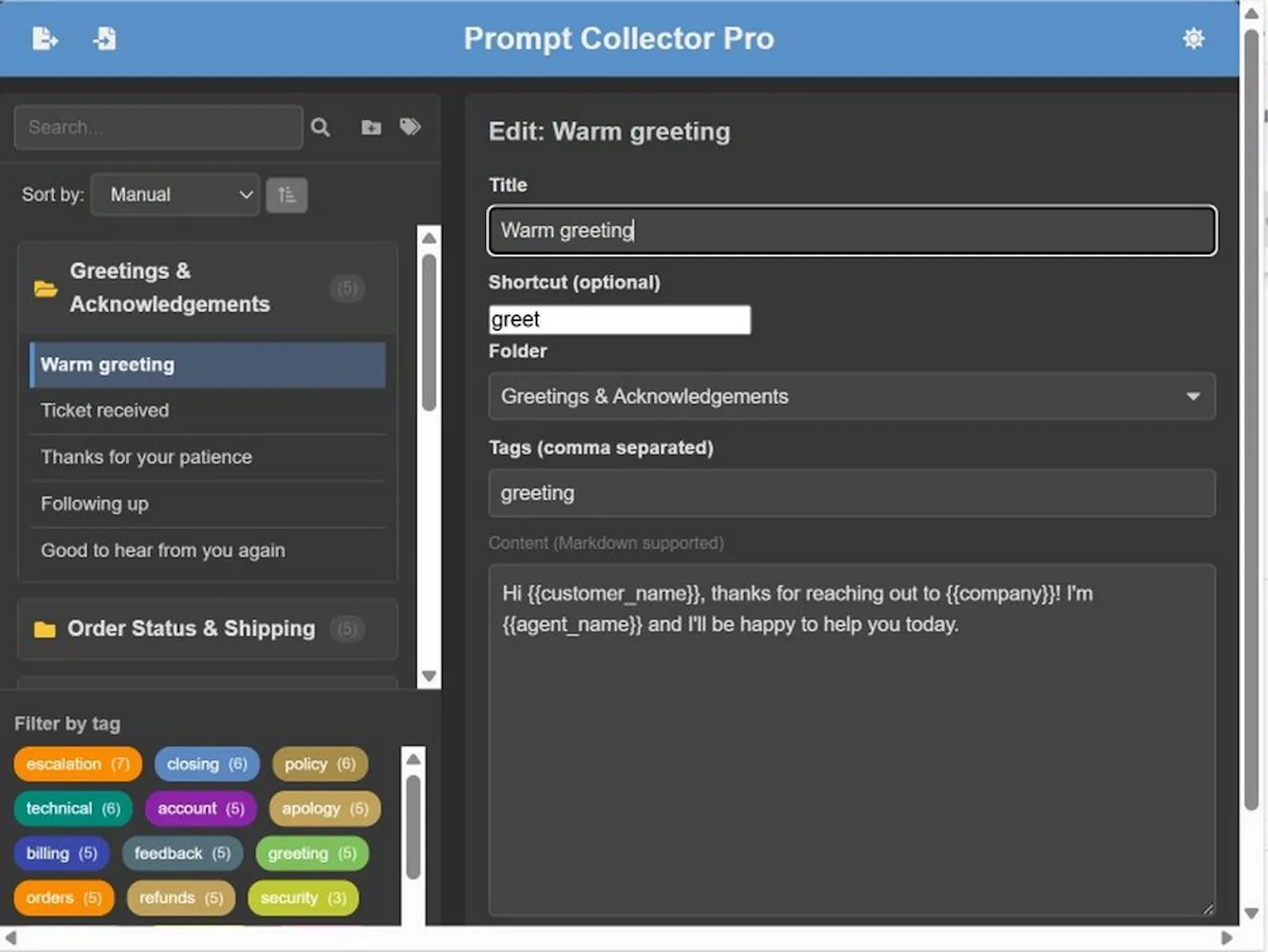Click the prompt list scrollbar up arrow

pos(429,238)
